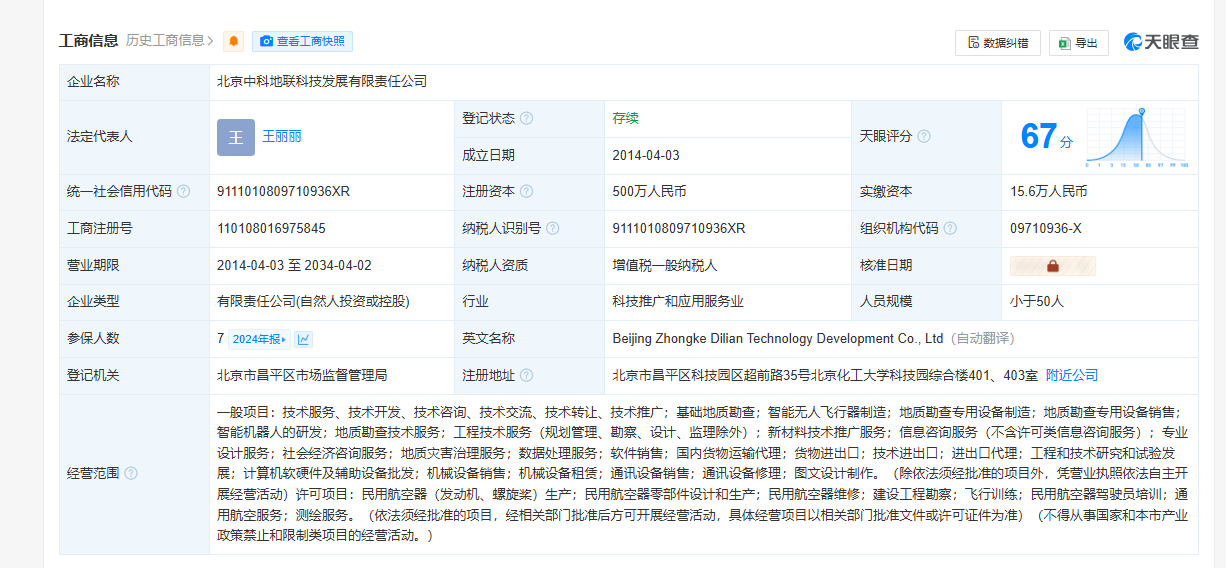Click organization code 09710936-X
This screenshot has width=1226, height=568.
pos(1046,229)
